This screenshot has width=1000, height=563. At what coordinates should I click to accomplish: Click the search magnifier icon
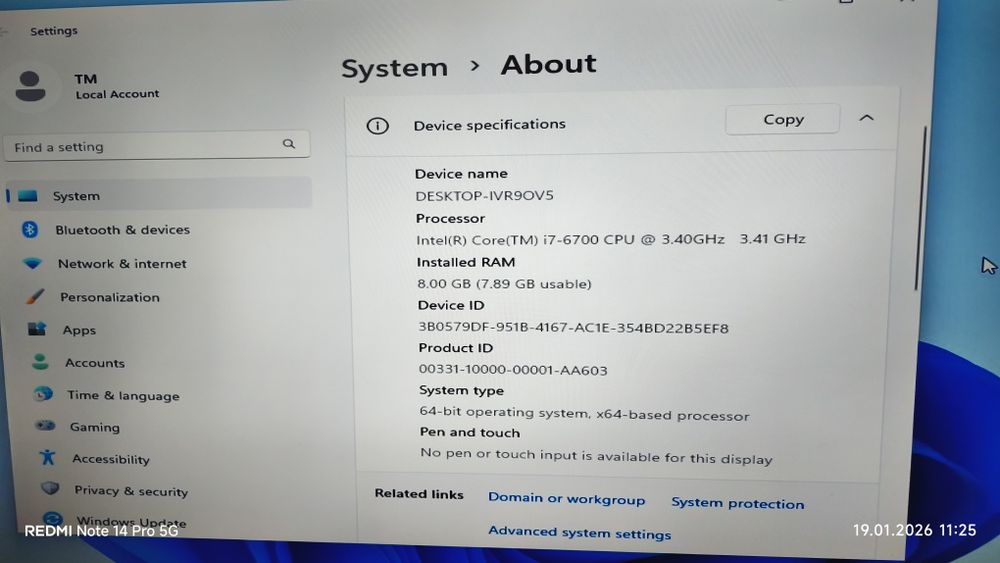(289, 144)
